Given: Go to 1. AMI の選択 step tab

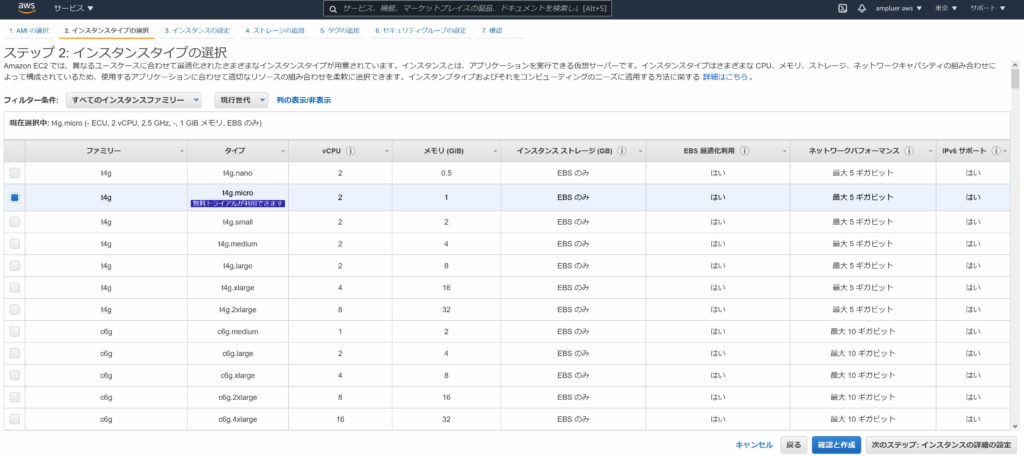Looking at the screenshot, I should 29,31.
